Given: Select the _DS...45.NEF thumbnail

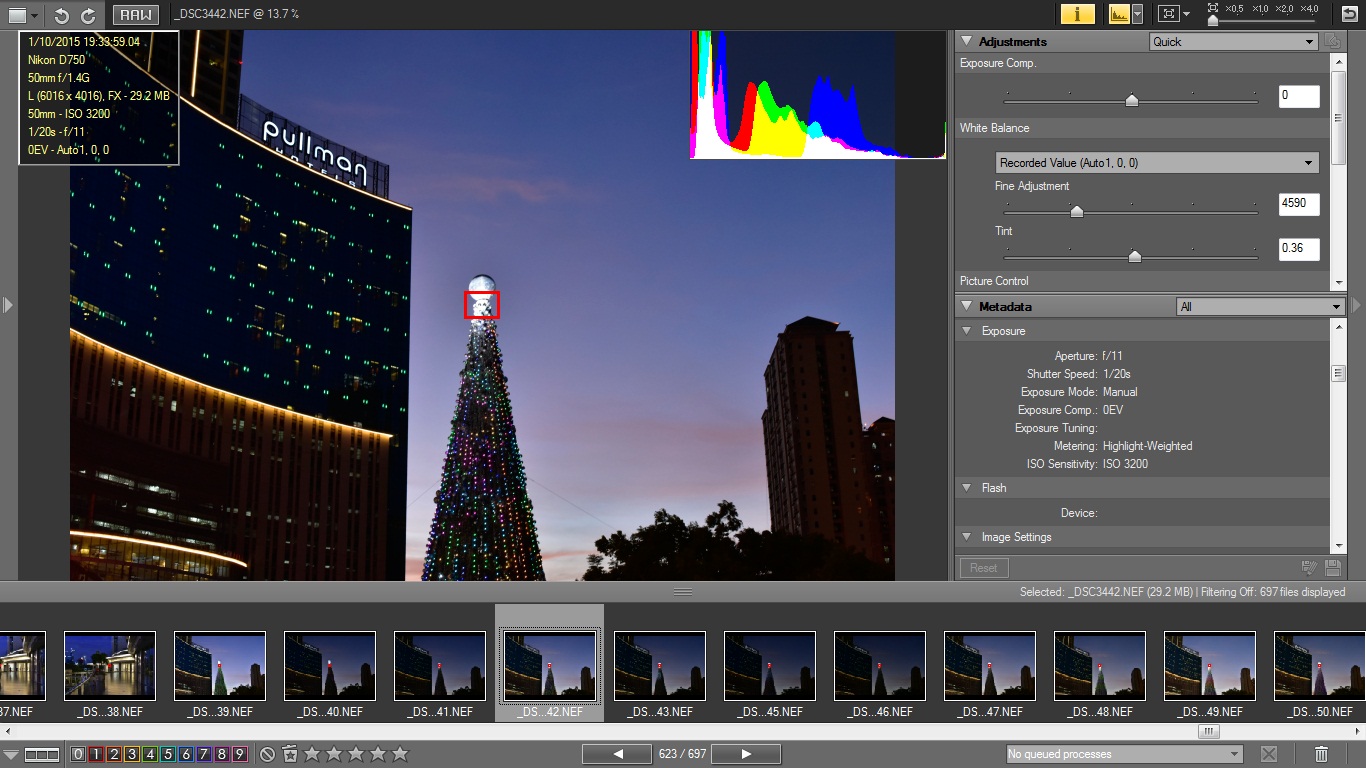Looking at the screenshot, I should pyautogui.click(x=770, y=665).
